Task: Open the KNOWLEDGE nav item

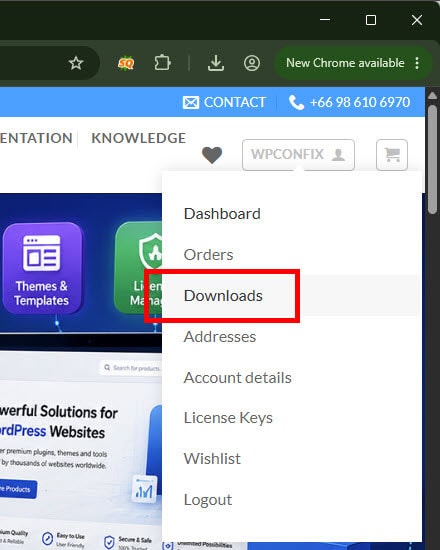Action: pyautogui.click(x=139, y=138)
